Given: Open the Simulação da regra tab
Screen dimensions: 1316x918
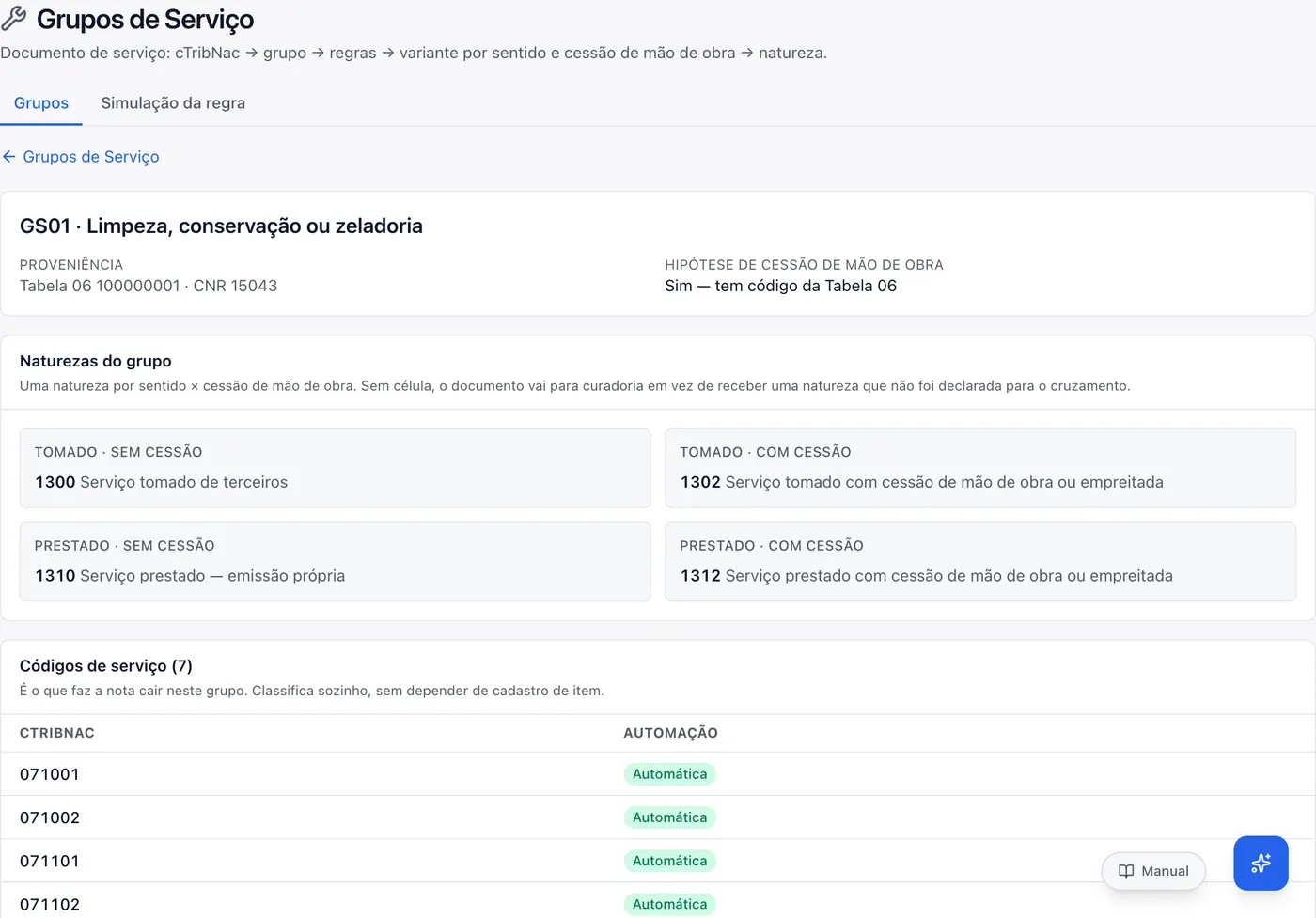Looking at the screenshot, I should pyautogui.click(x=173, y=103).
